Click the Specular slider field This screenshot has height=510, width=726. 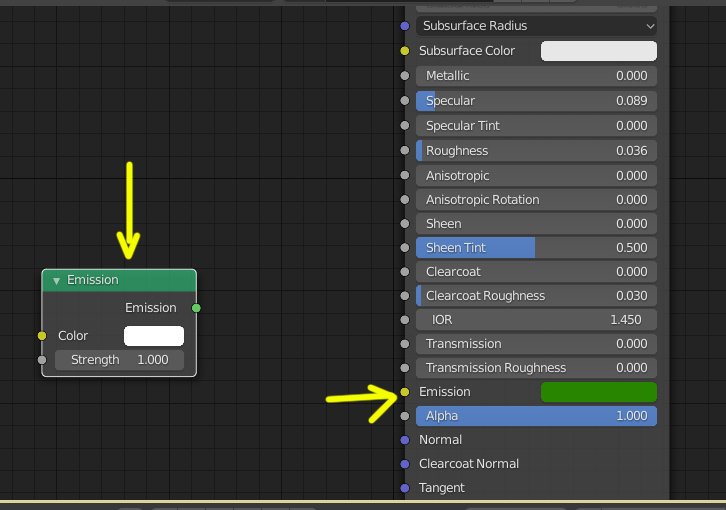[536, 101]
